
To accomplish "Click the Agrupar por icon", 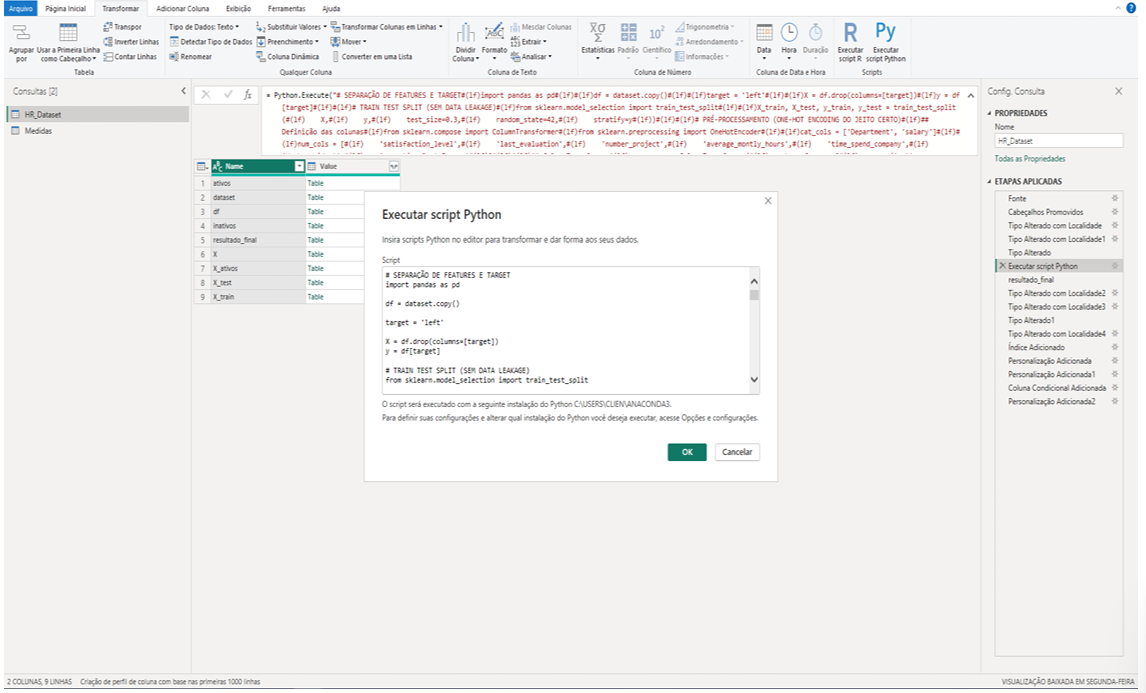I will pos(21,32).
